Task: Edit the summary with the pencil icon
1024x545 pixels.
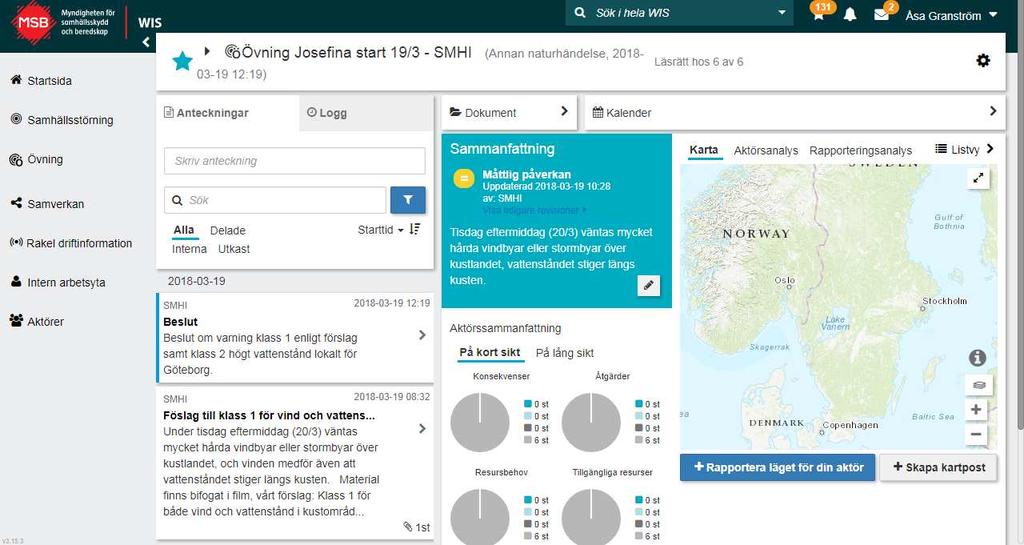Action: 648,285
